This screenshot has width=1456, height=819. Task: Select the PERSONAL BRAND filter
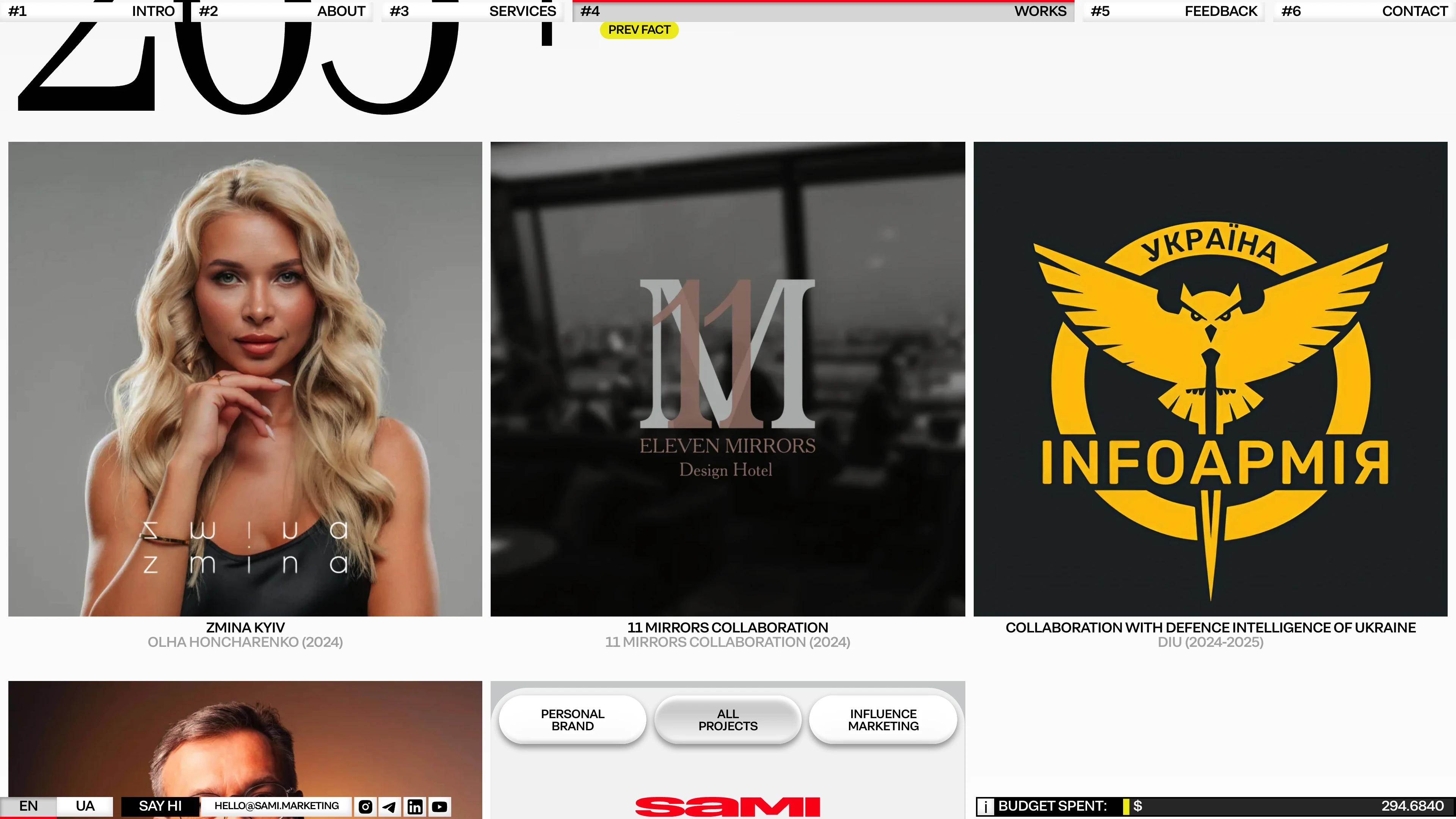pos(572,720)
